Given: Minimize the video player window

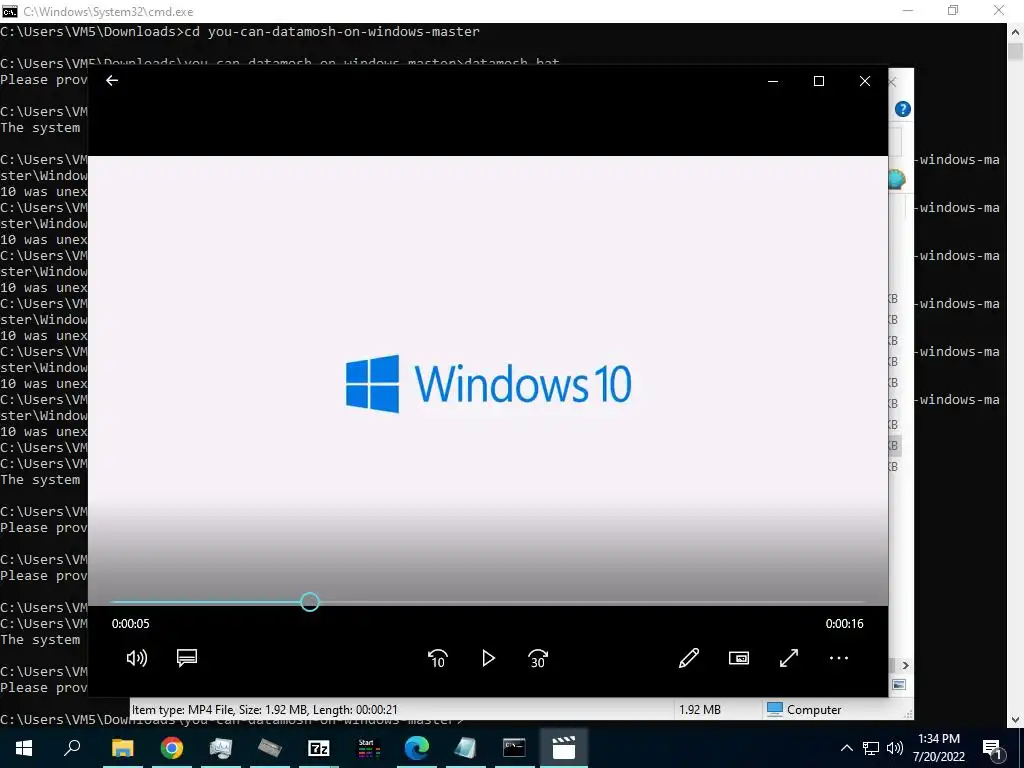Looking at the screenshot, I should click(x=773, y=81).
